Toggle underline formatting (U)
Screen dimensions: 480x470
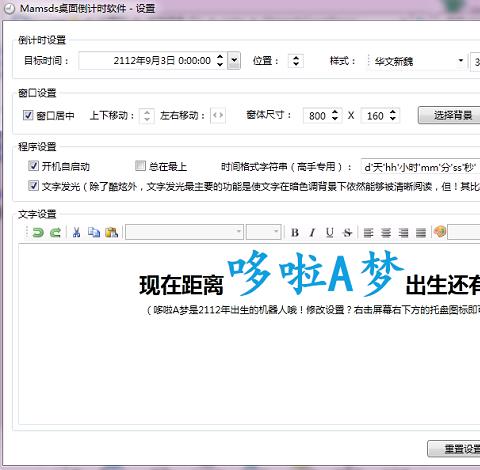point(330,232)
